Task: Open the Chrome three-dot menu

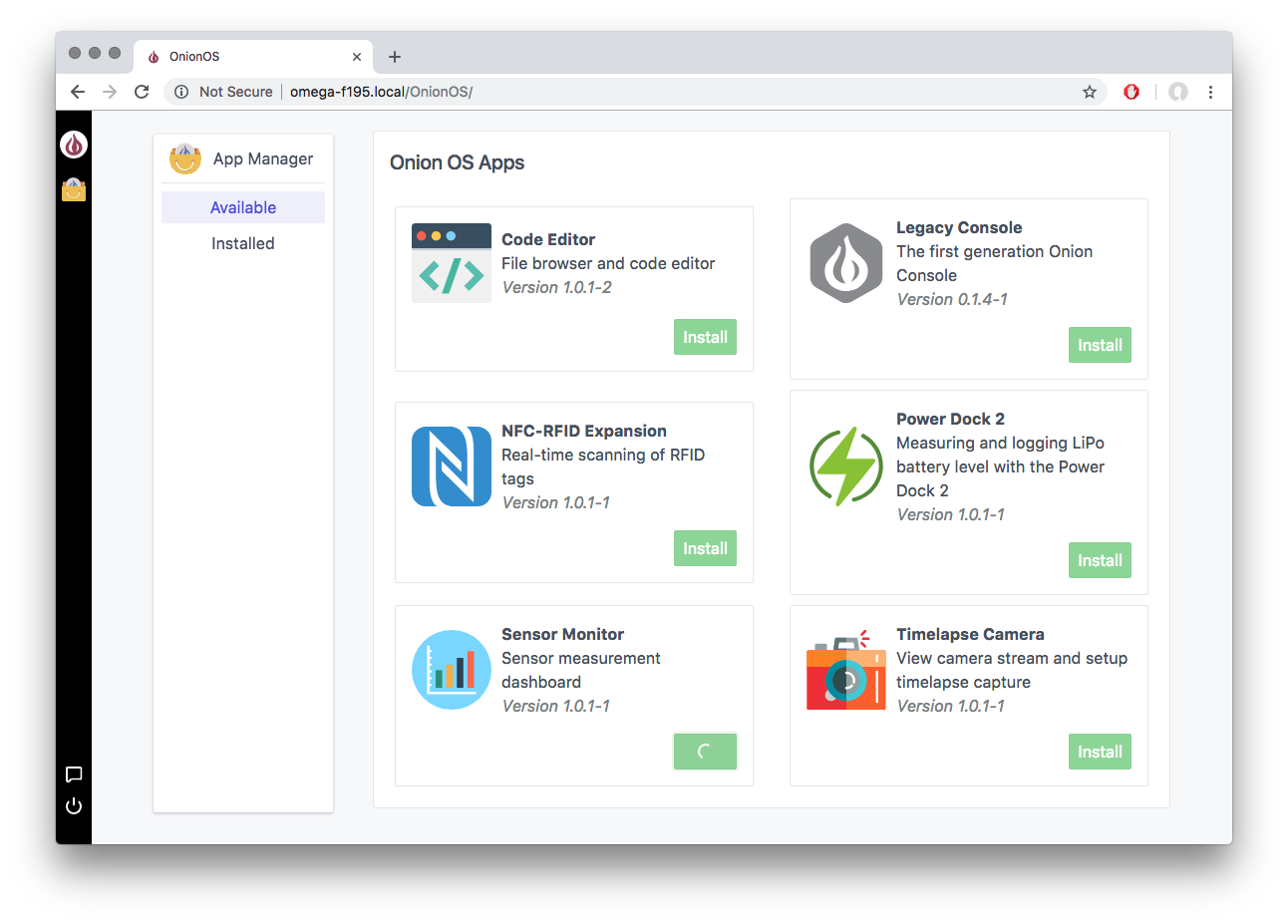Action: pyautogui.click(x=1210, y=91)
